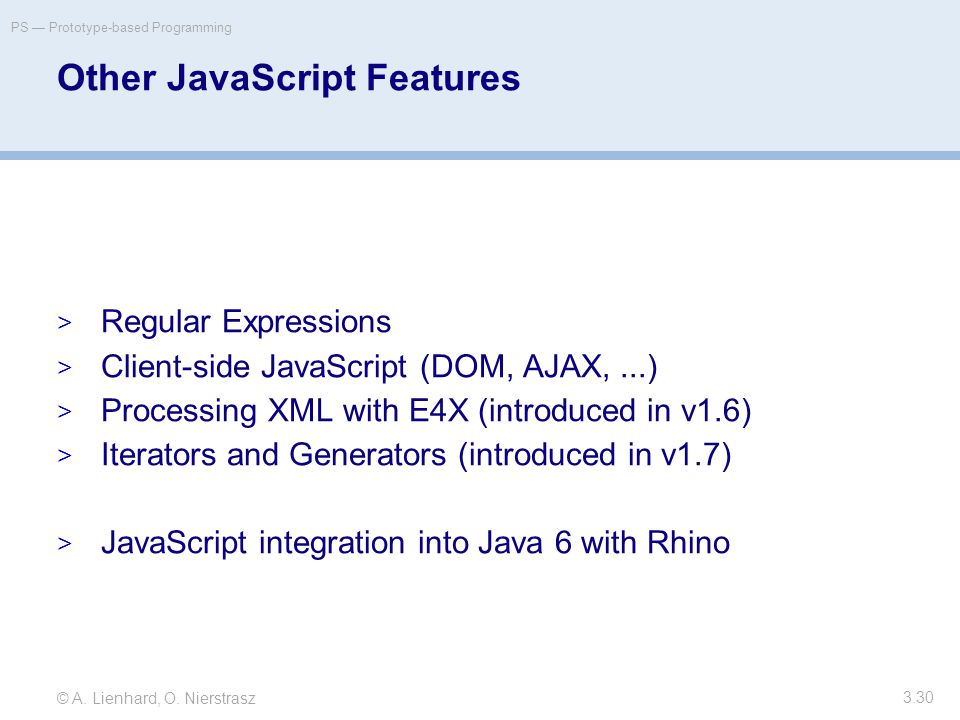The width and height of the screenshot is (960, 720).
Task: Click the text (introduced in v1.6)
Action: pos(614,411)
